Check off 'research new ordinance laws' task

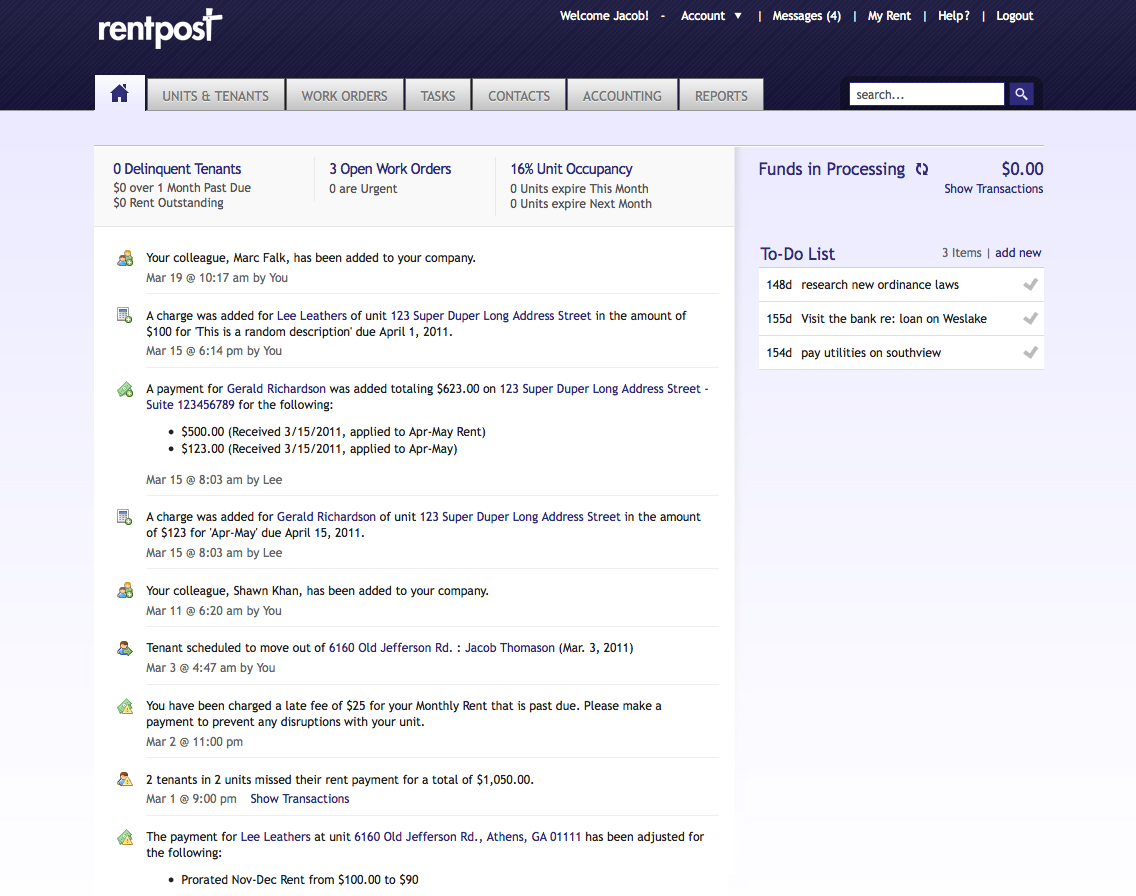tap(1030, 285)
